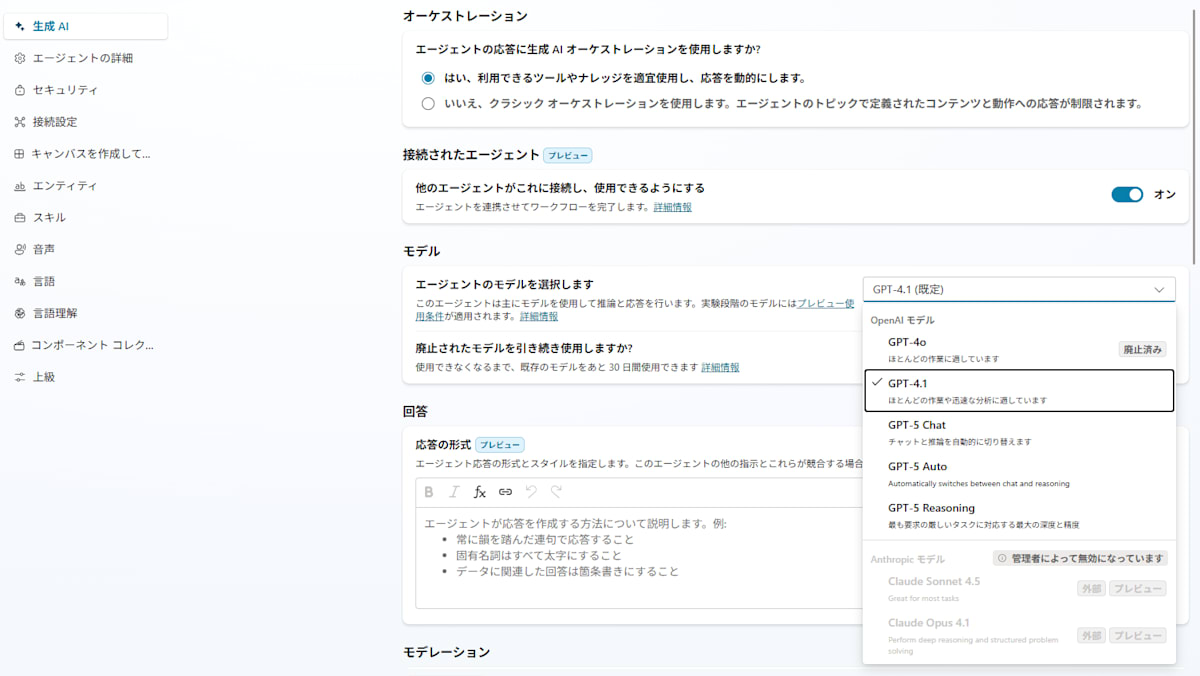Click the voice icon beside 音声
The width and height of the screenshot is (1200, 676).
pyautogui.click(x=20, y=249)
